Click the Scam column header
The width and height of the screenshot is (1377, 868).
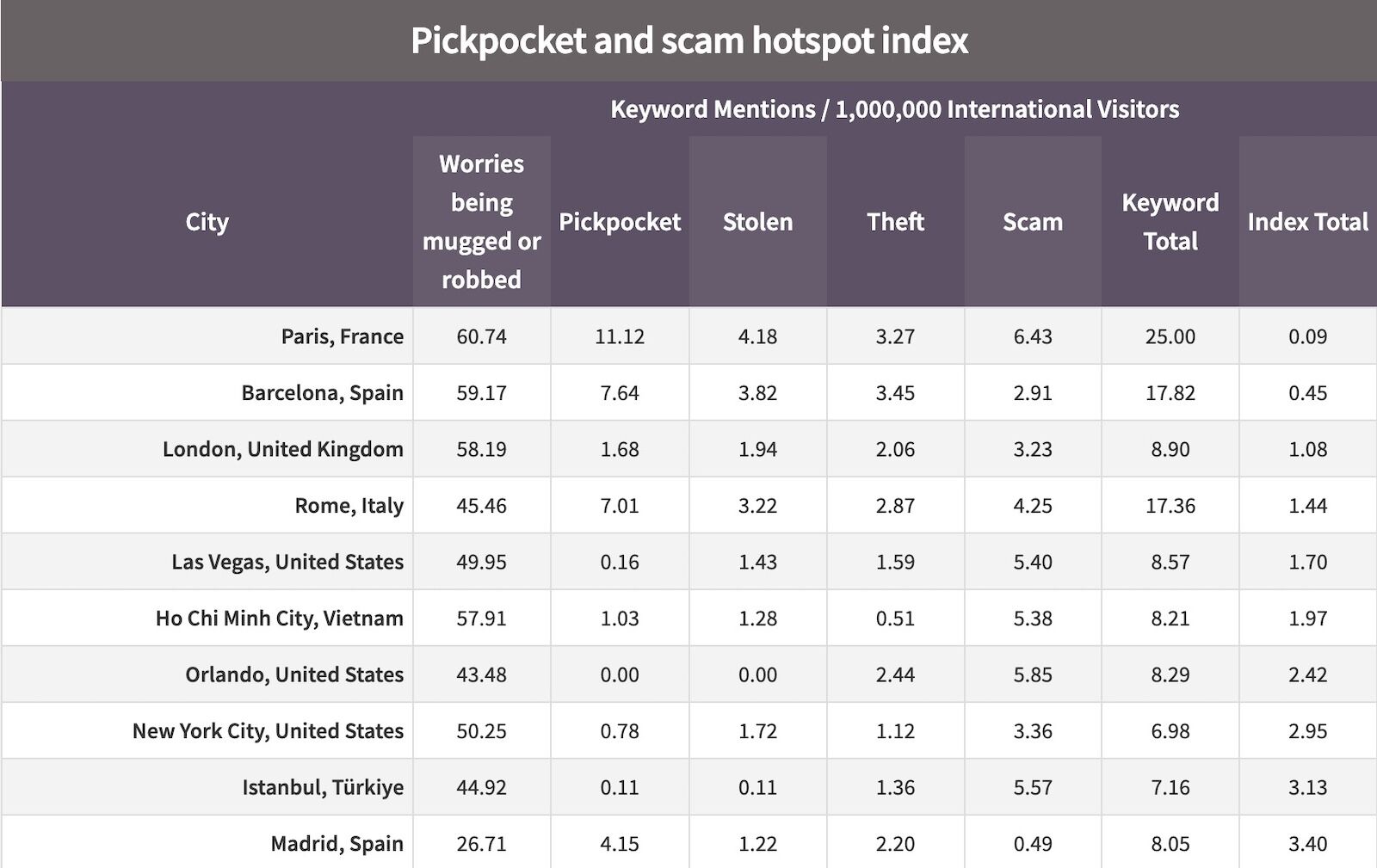pos(1033,222)
